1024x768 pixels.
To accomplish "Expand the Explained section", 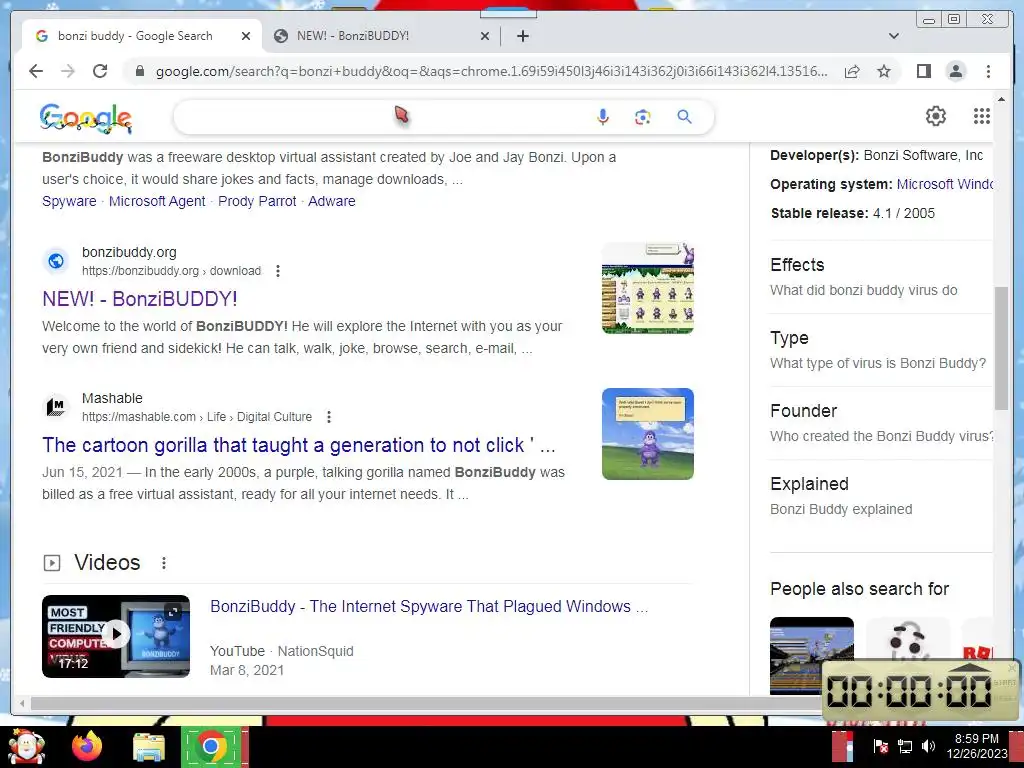I will (x=880, y=496).
